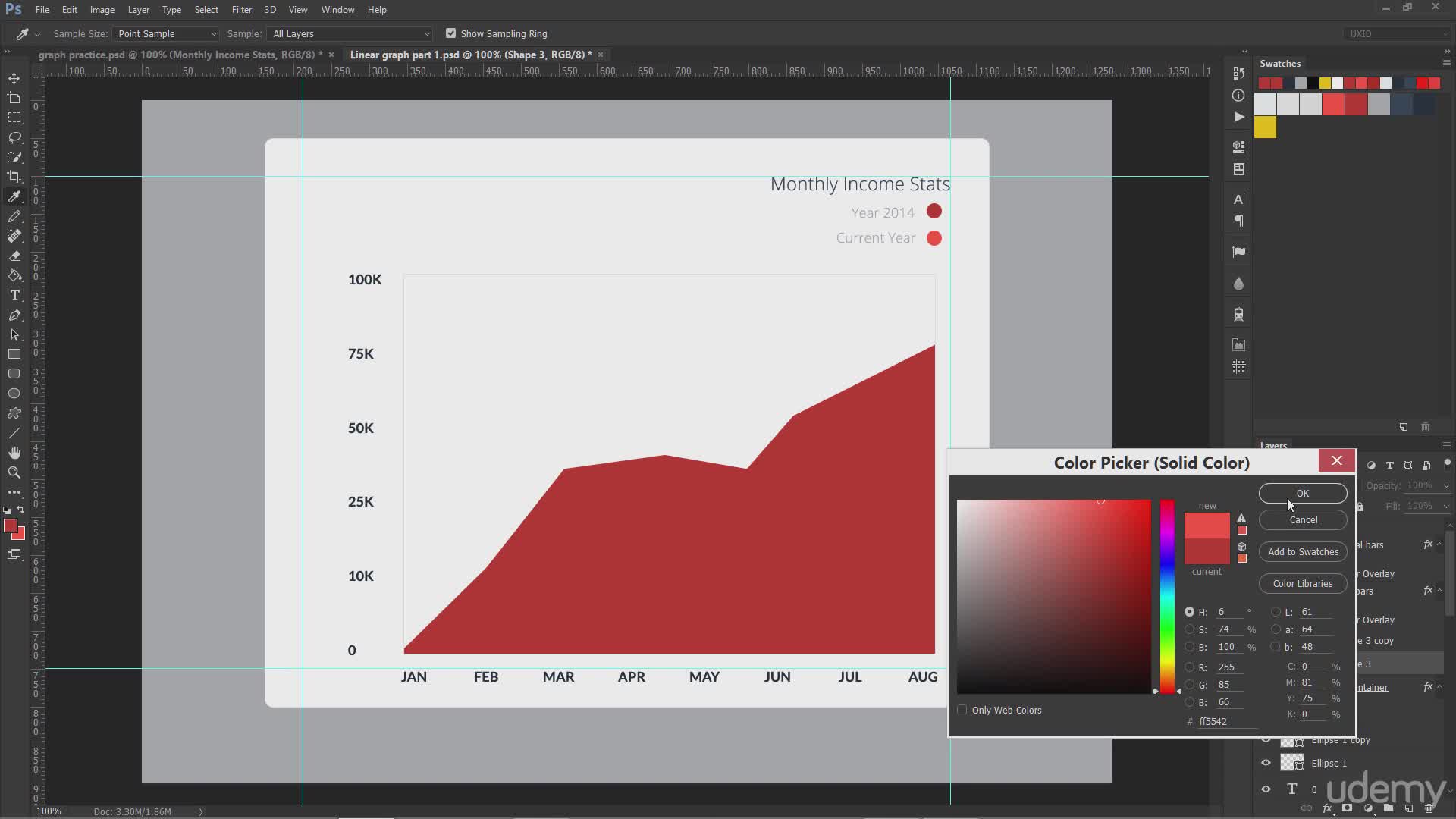Select the Pen tool
Screen dimensions: 1456x819
point(14,315)
